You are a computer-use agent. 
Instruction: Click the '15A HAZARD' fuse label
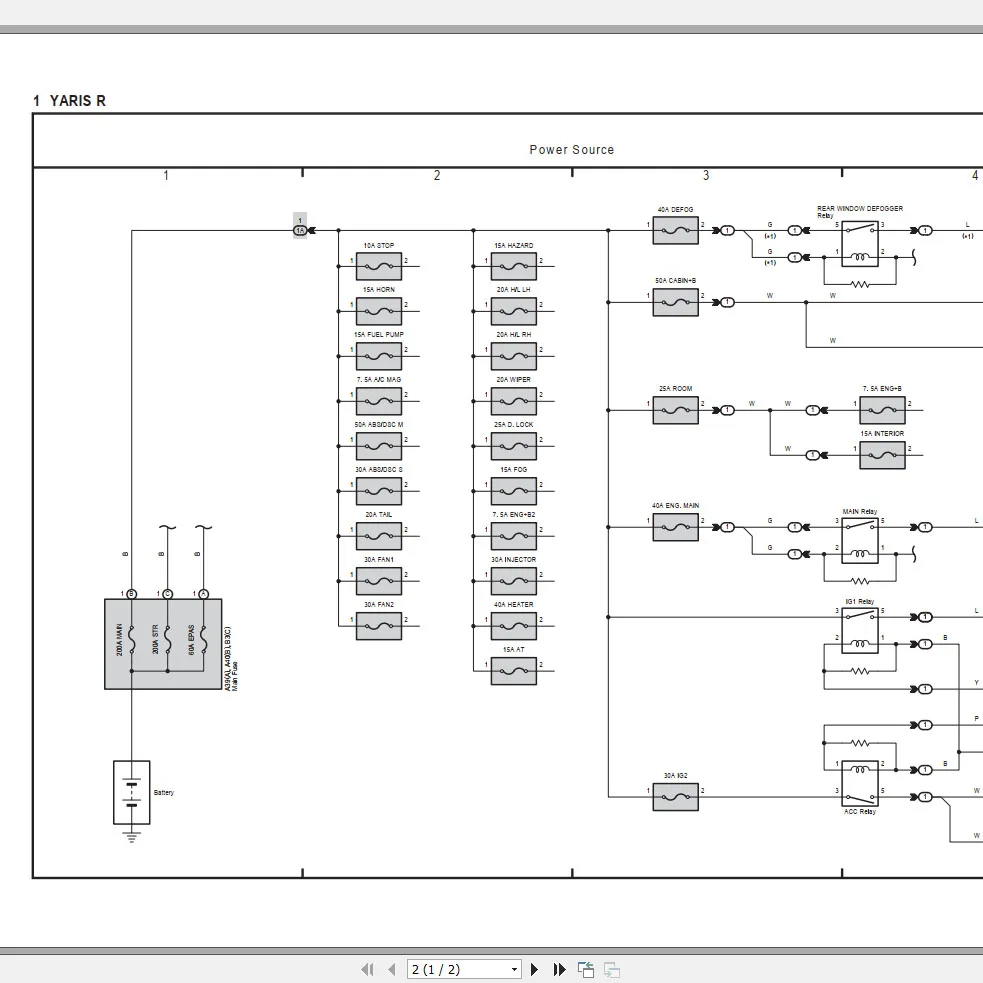click(513, 246)
